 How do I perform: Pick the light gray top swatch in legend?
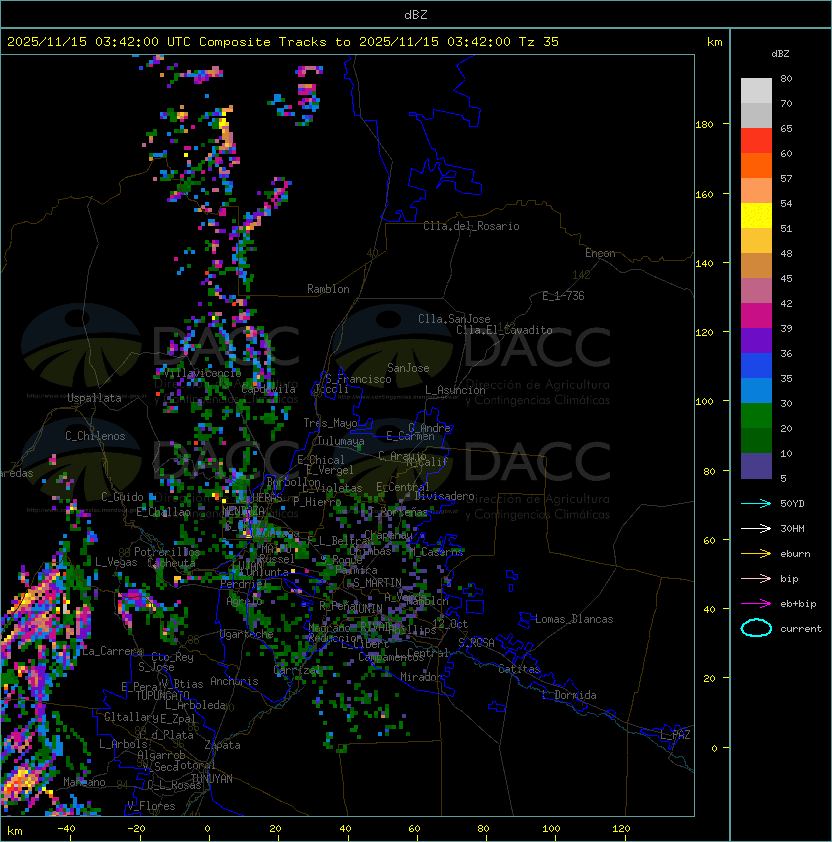756,91
